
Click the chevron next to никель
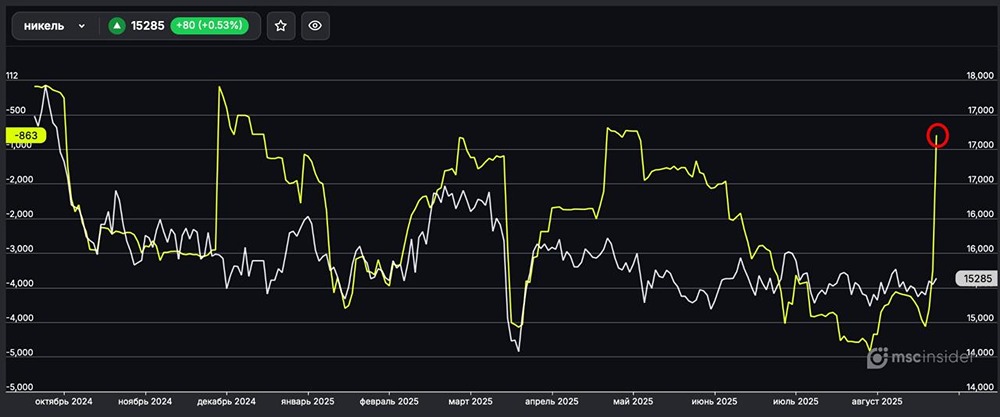coord(81,26)
